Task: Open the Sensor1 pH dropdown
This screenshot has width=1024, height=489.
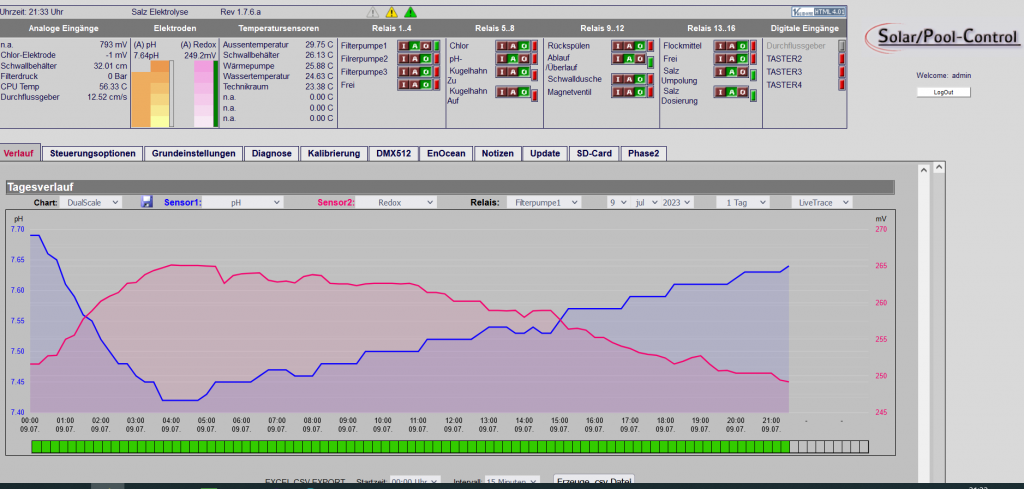Action: 243,202
